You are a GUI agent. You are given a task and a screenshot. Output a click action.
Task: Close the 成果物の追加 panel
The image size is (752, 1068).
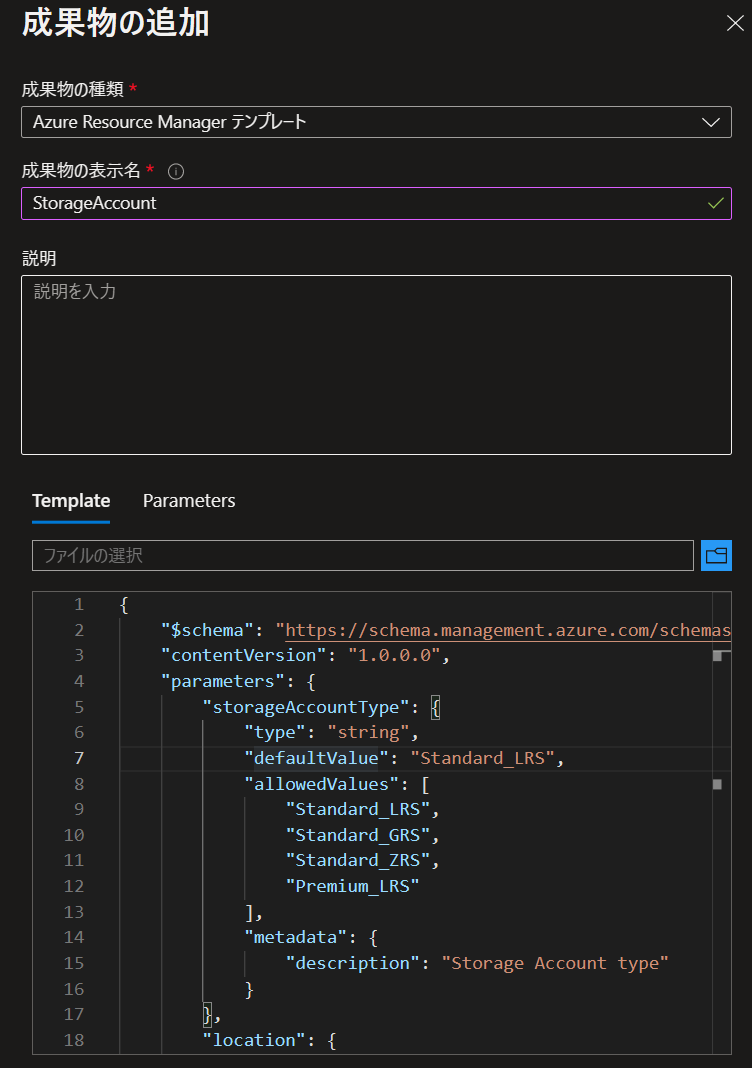734,24
